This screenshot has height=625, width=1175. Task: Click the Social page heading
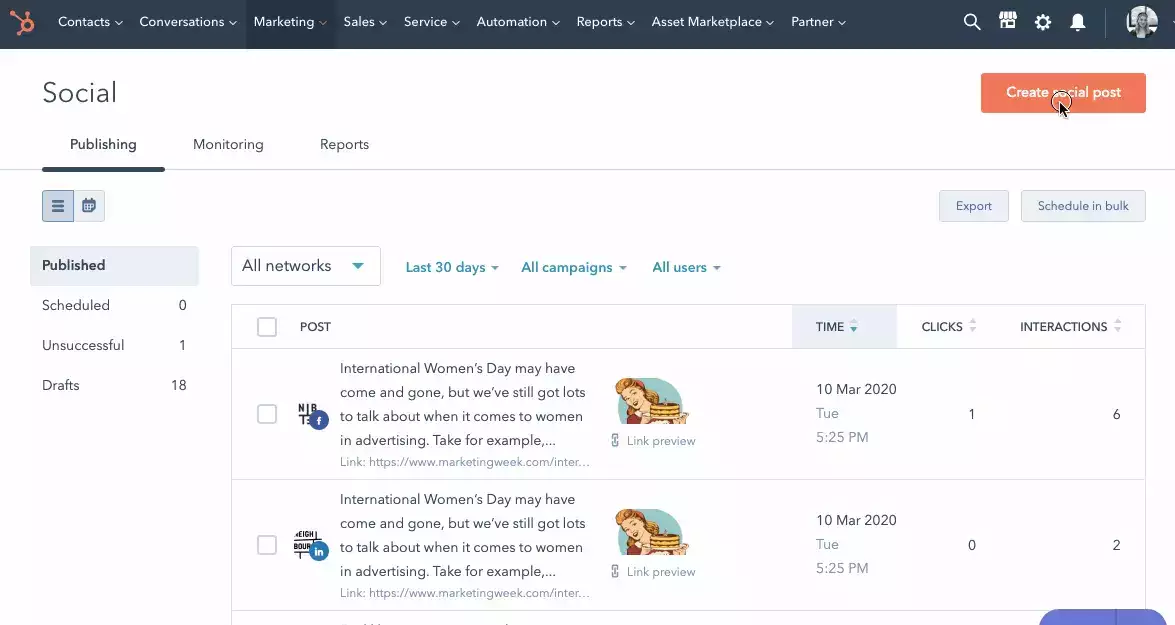[x=79, y=93]
